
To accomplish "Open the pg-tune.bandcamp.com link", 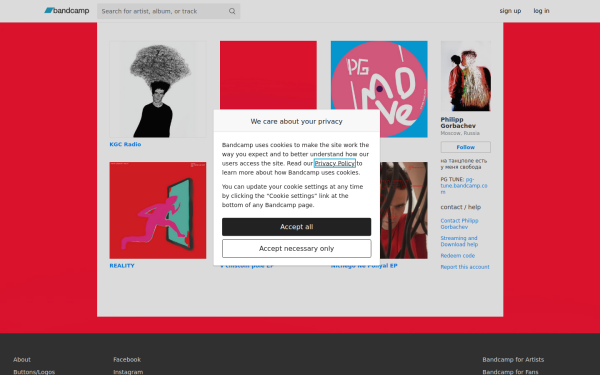I will click(x=464, y=186).
